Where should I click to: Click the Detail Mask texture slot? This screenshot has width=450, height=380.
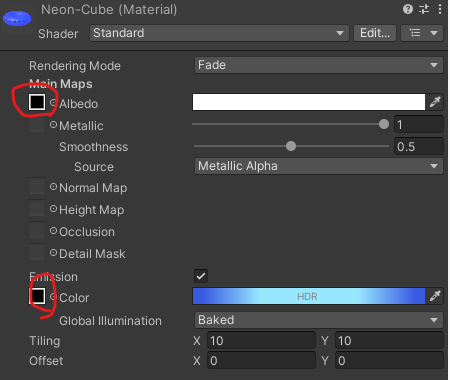pyautogui.click(x=37, y=252)
